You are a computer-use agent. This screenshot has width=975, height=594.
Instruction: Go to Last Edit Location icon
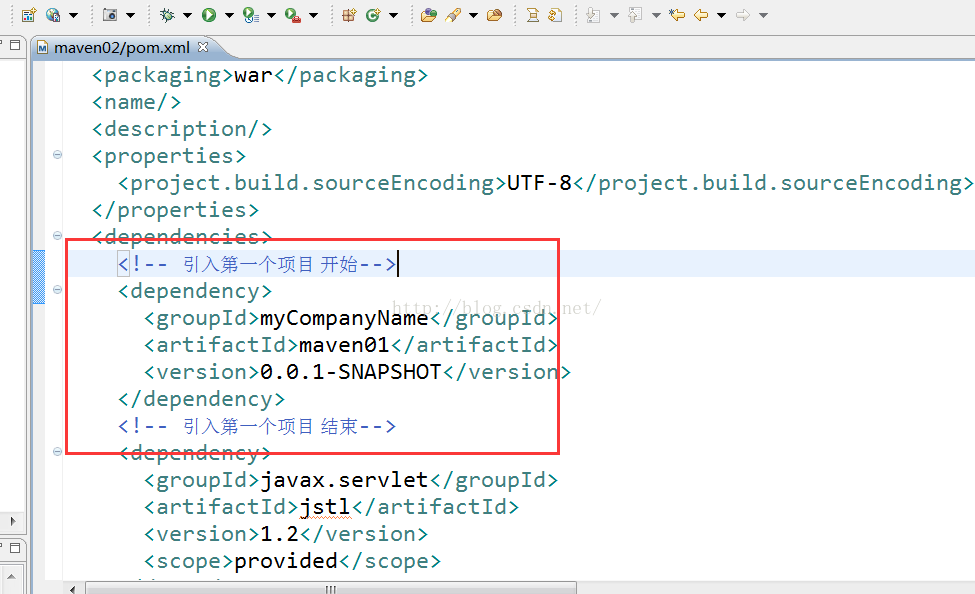click(677, 15)
